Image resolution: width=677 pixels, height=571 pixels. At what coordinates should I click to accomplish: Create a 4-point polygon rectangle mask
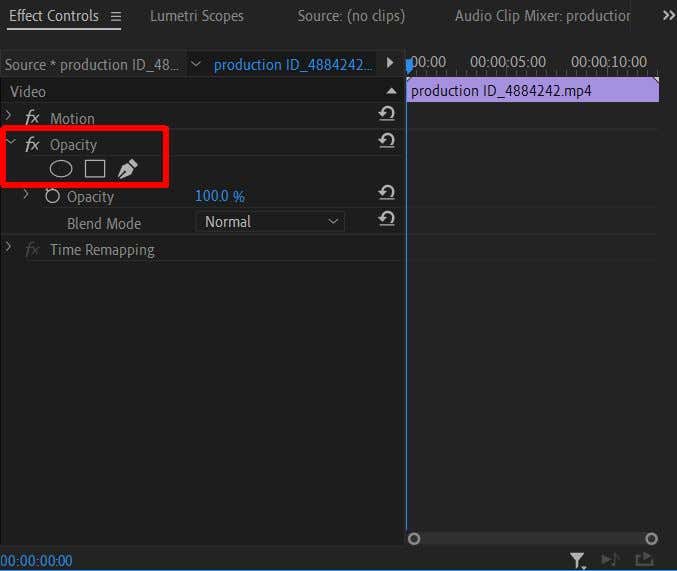95,169
